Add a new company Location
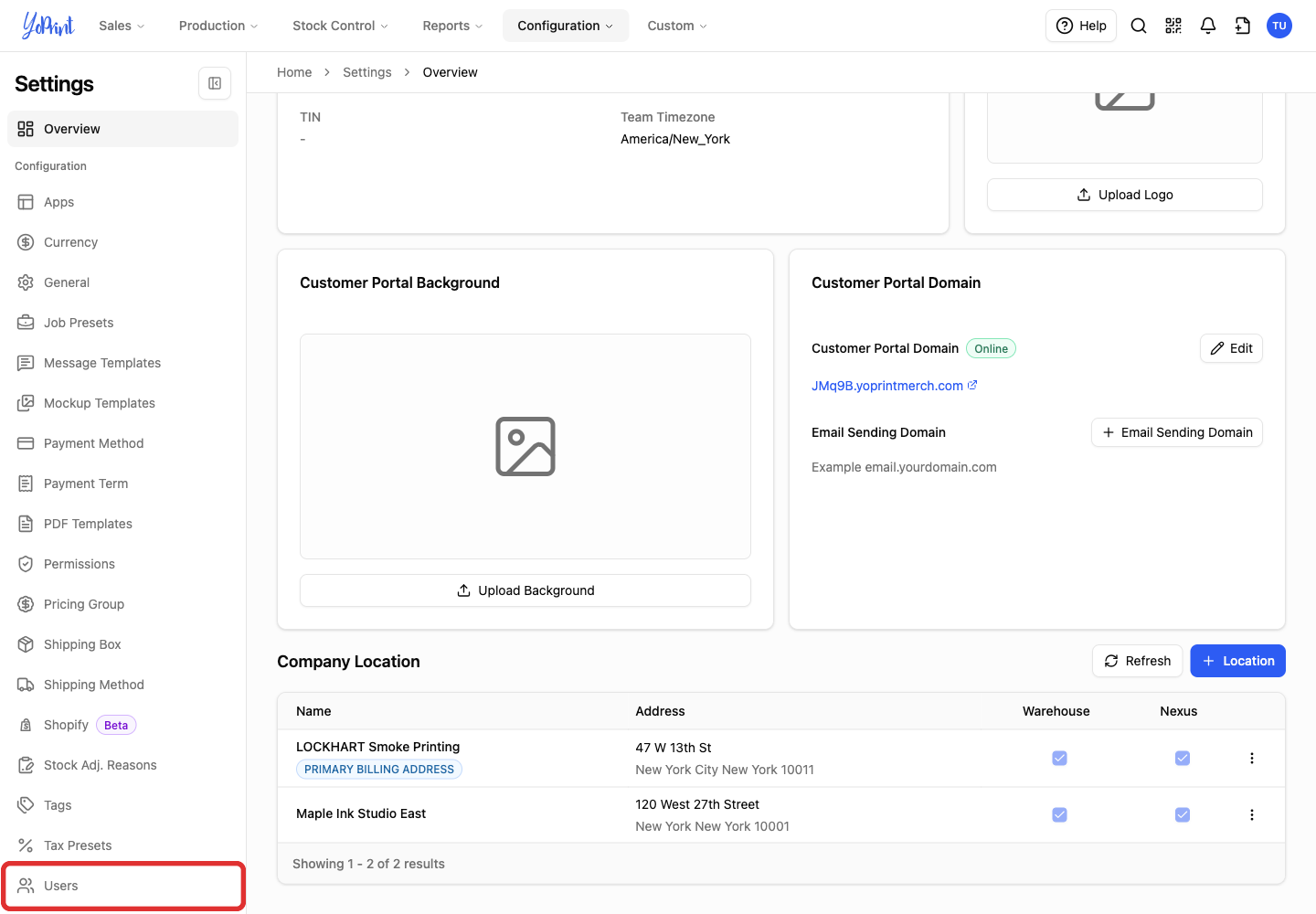 (x=1237, y=661)
